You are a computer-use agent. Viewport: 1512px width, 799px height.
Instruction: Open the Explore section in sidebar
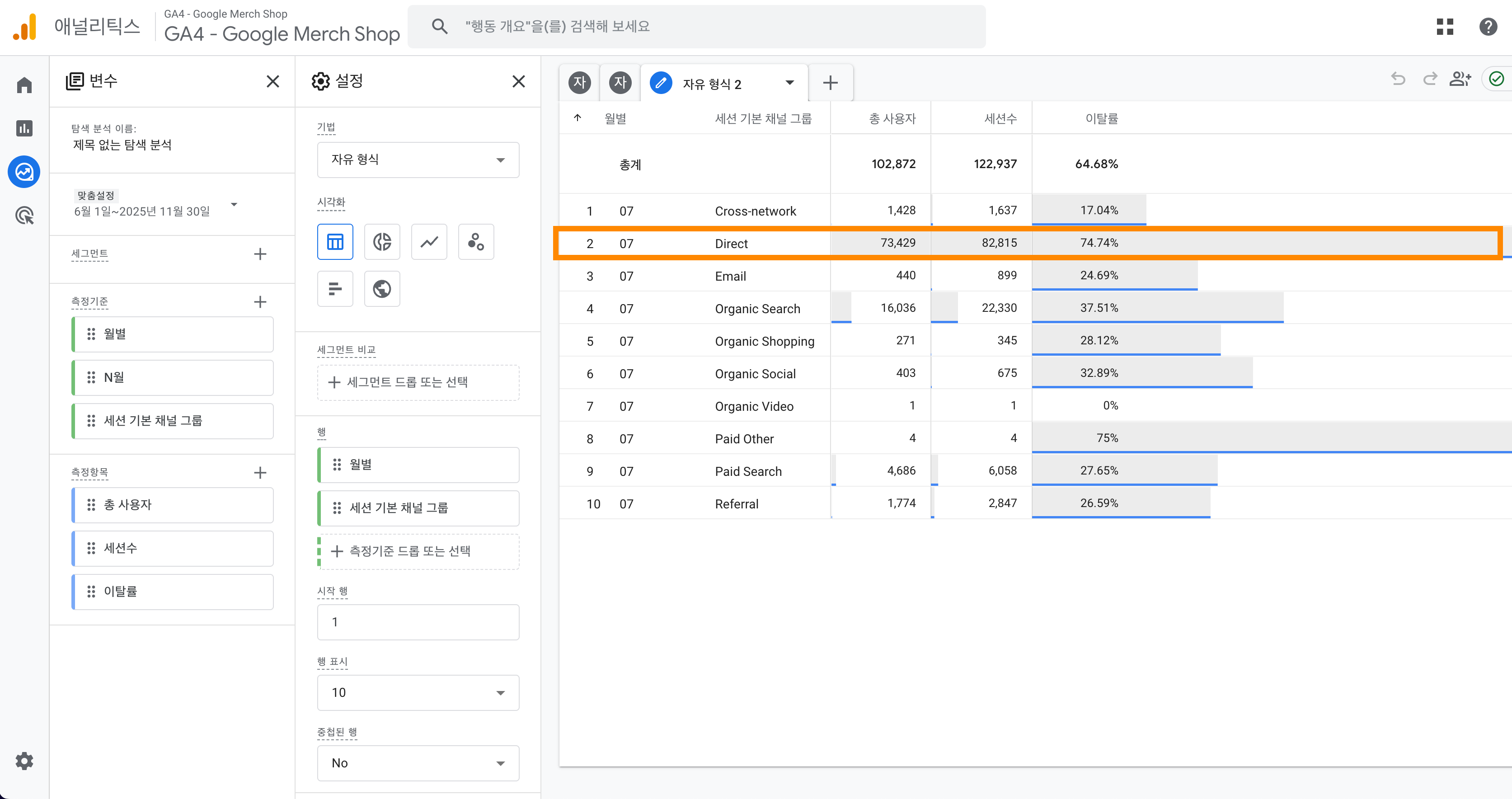pos(24,172)
